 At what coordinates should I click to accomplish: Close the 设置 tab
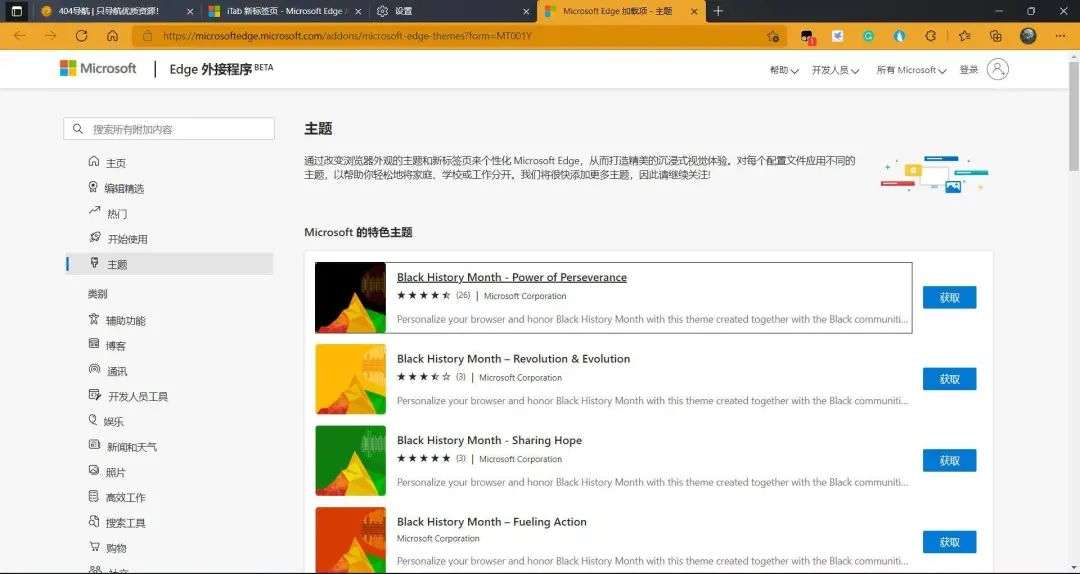pos(526,11)
